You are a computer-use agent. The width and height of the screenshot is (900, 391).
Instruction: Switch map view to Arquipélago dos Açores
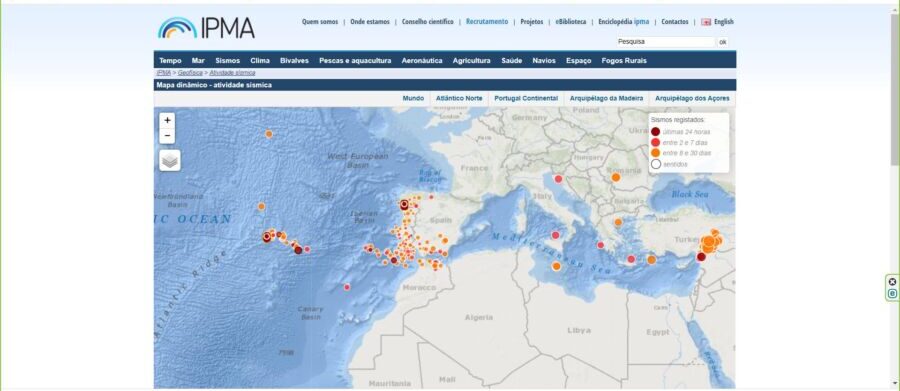click(692, 98)
